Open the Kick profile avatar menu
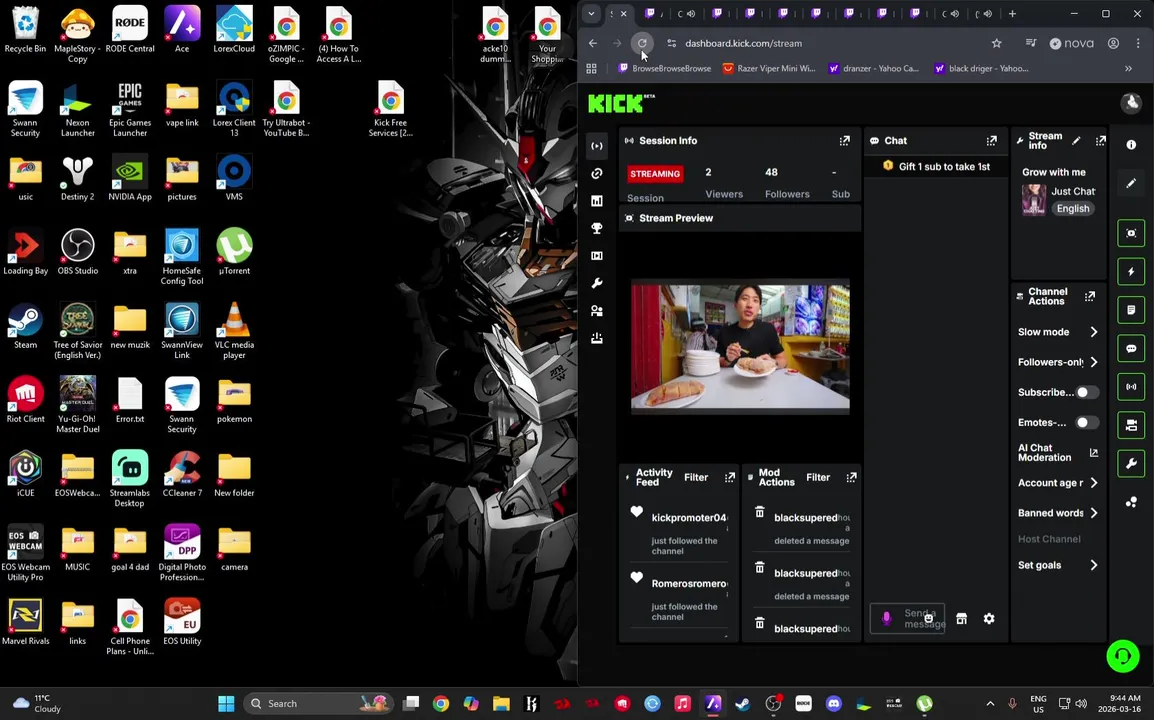 click(x=1130, y=103)
